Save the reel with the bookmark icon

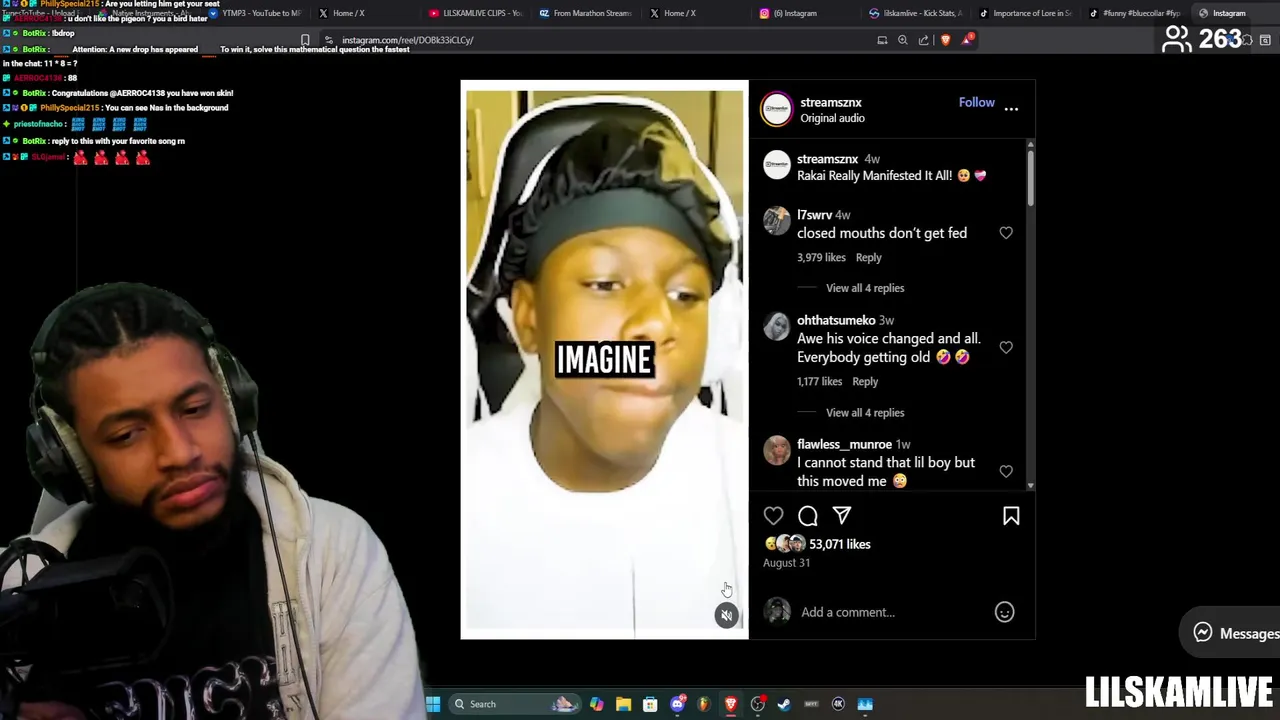(1011, 516)
